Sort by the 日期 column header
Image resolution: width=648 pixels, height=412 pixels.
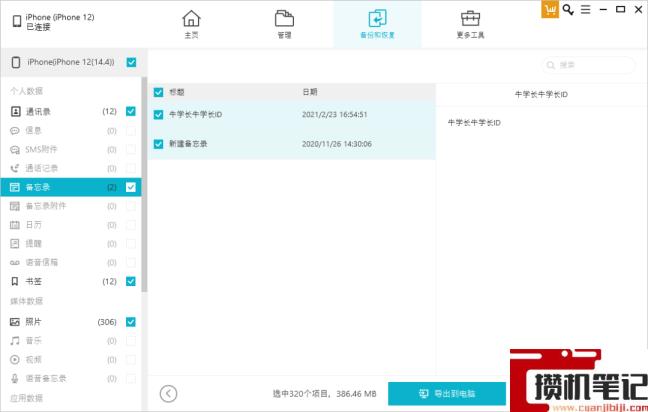tap(310, 92)
